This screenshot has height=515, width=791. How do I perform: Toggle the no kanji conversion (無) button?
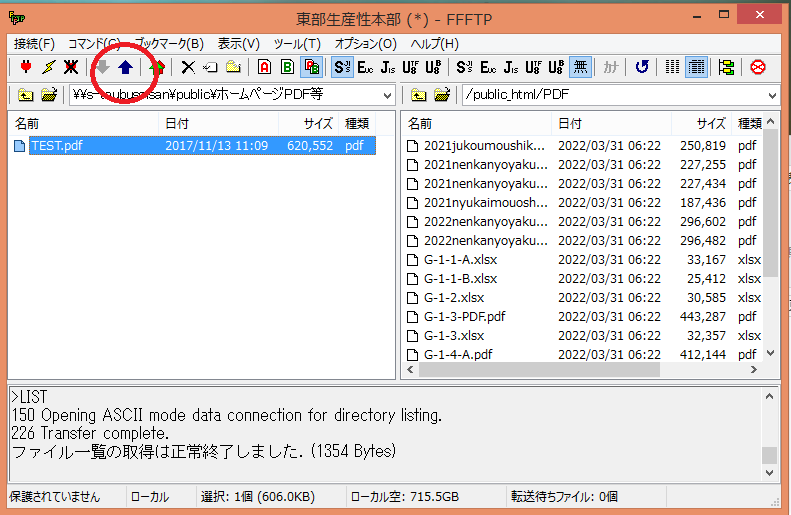(580, 67)
